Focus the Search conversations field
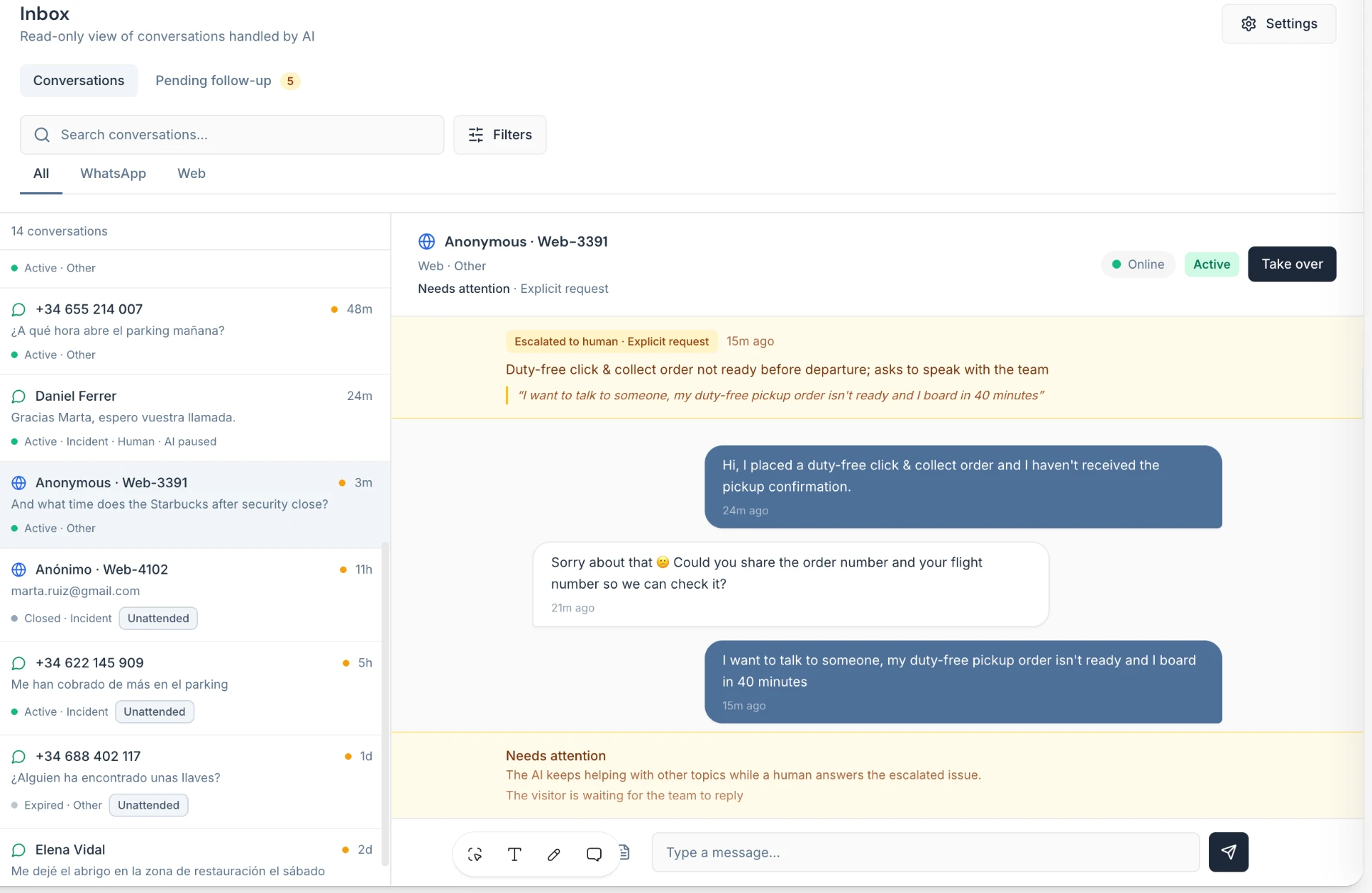 (232, 135)
